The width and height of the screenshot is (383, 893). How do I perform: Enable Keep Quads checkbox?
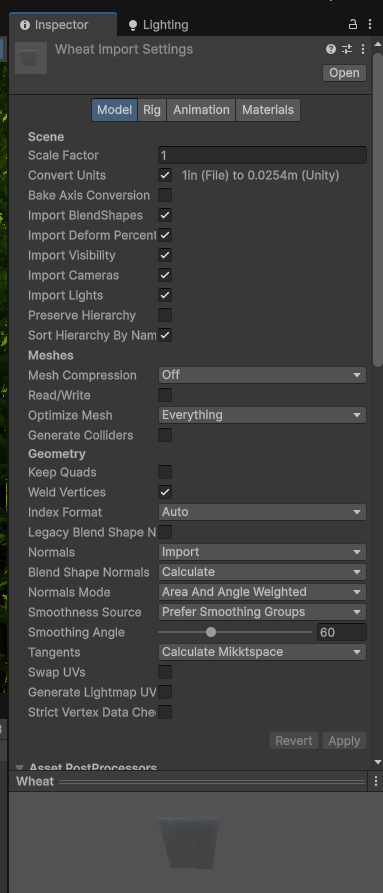pos(165,472)
